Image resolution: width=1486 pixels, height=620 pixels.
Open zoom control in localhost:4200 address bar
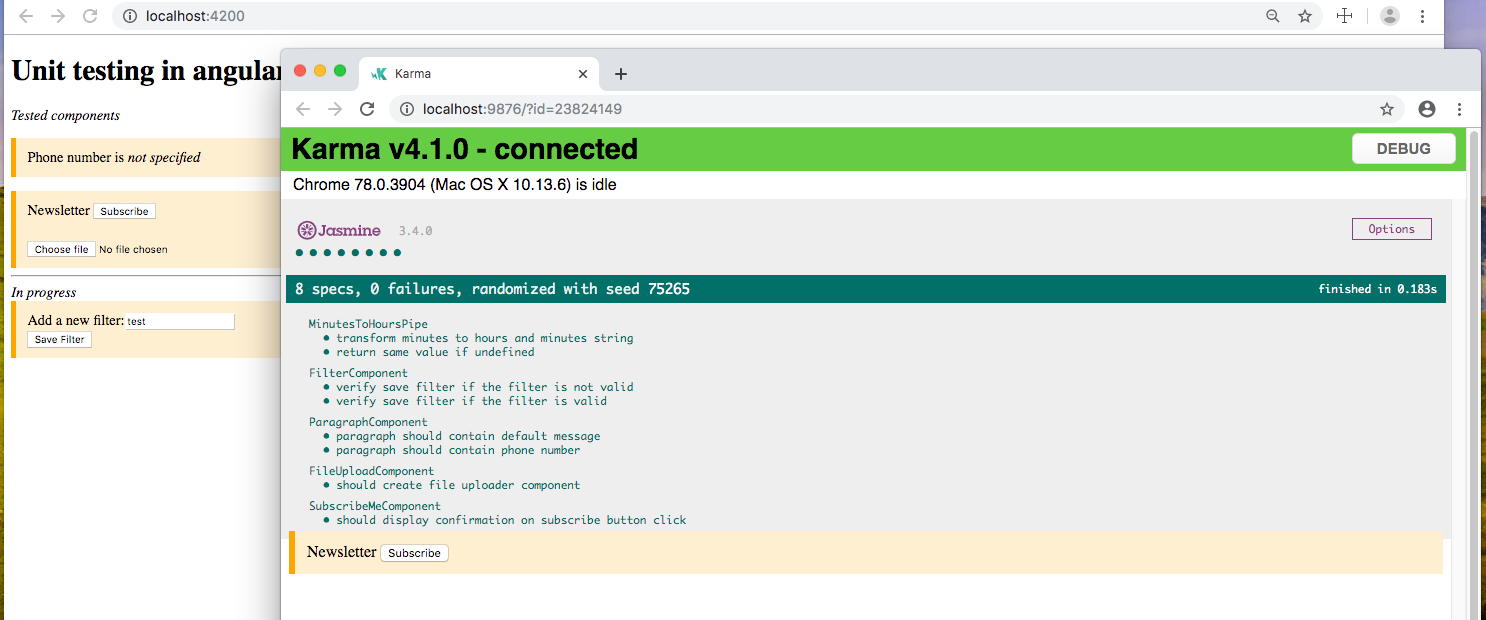pyautogui.click(x=1273, y=16)
